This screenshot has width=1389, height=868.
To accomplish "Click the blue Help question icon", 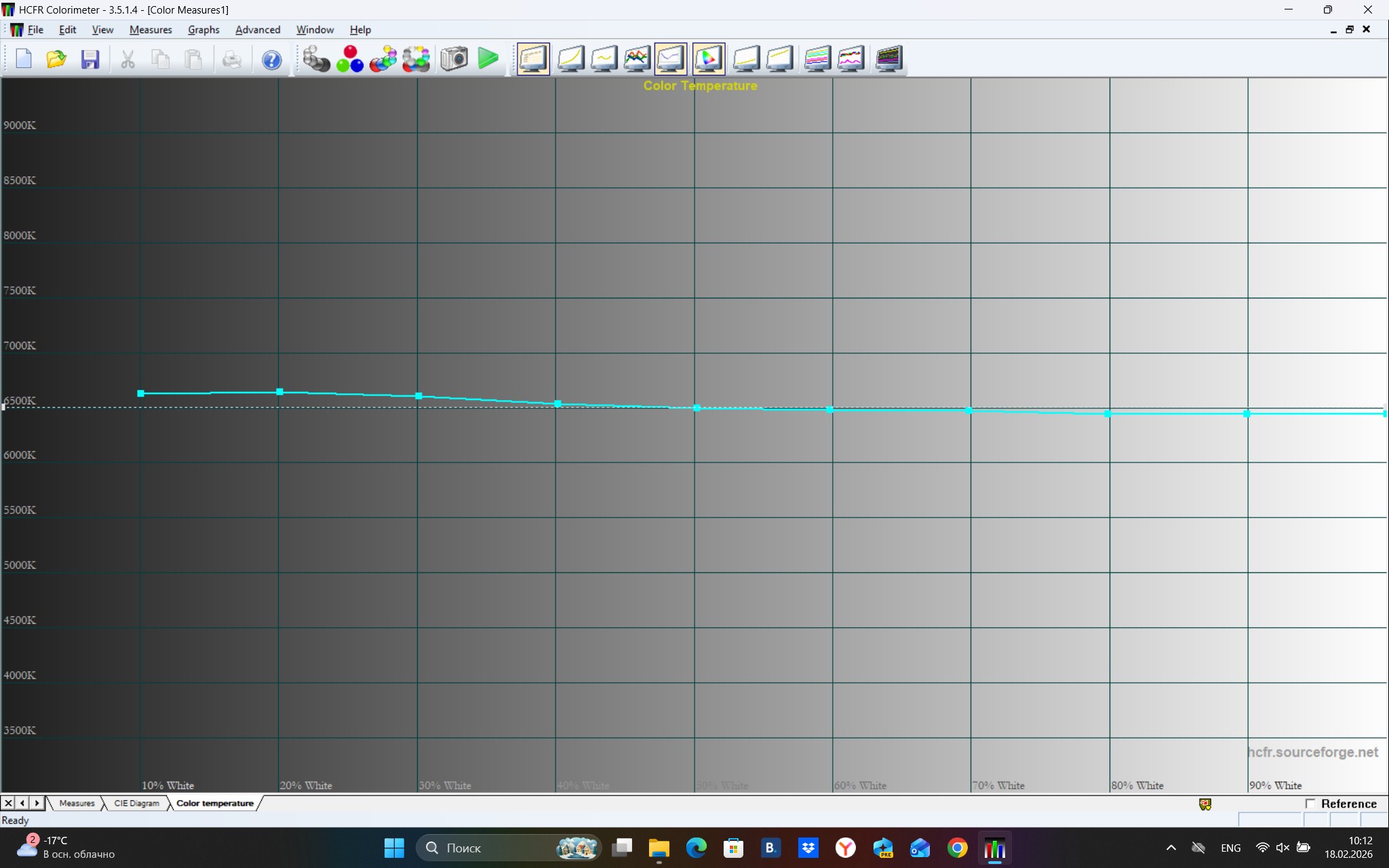I will click(271, 60).
